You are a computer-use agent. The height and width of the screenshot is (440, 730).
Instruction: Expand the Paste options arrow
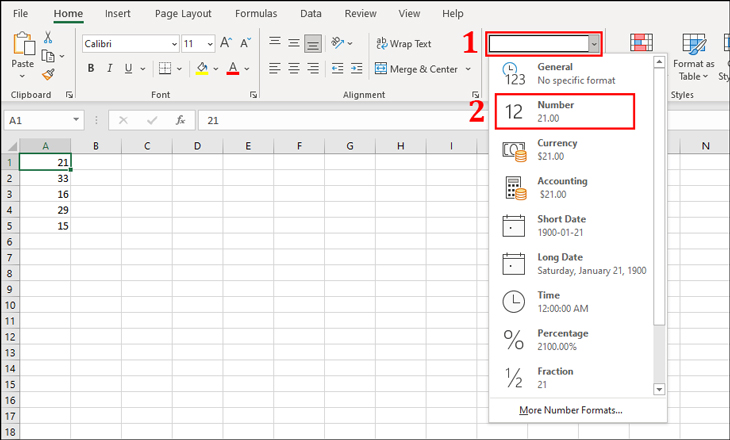click(x=22, y=76)
